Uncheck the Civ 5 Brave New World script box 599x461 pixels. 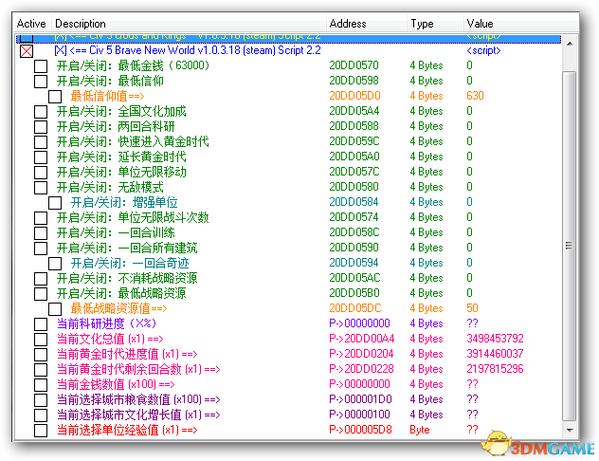pos(26,51)
